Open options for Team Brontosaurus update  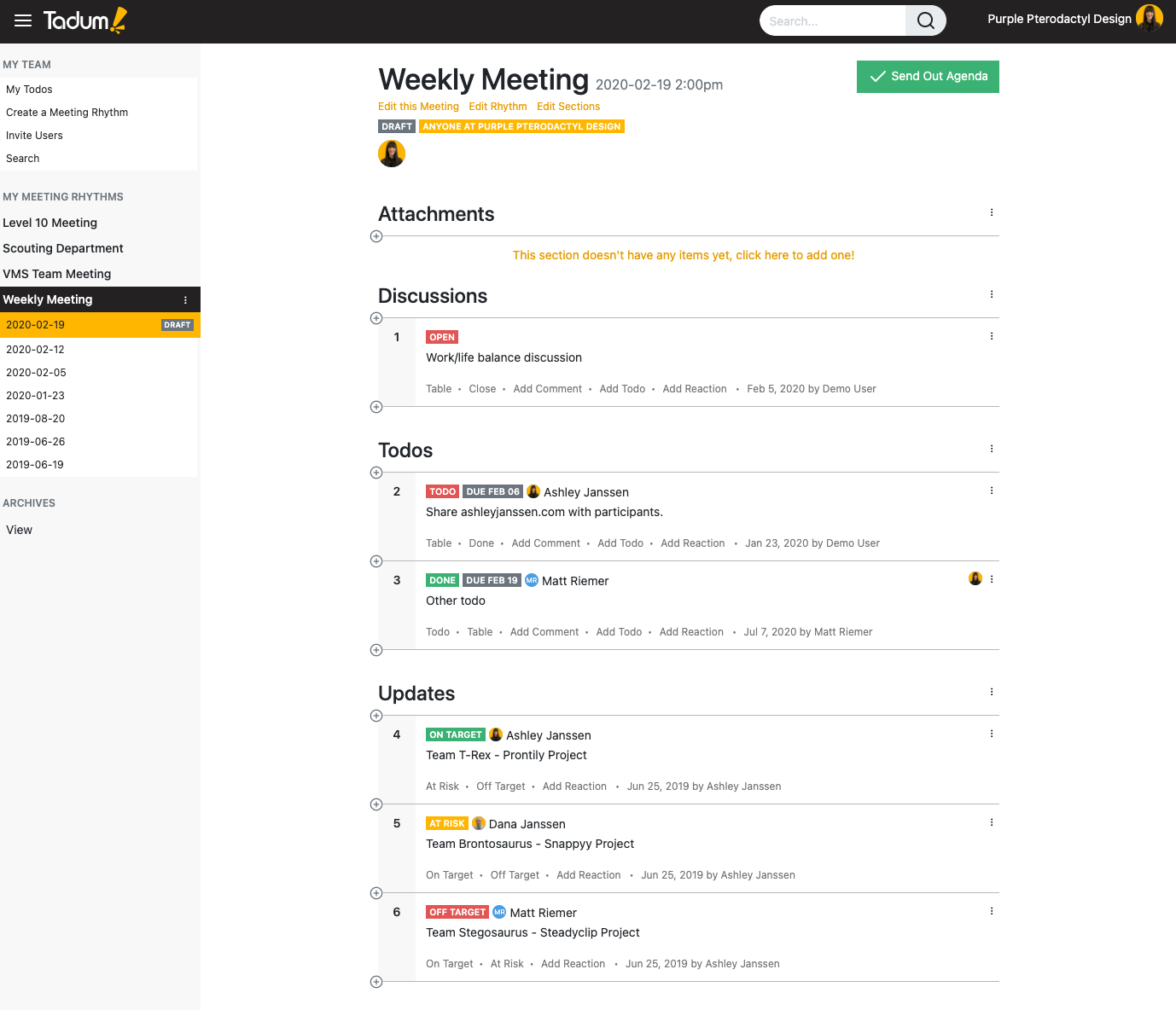click(x=992, y=822)
